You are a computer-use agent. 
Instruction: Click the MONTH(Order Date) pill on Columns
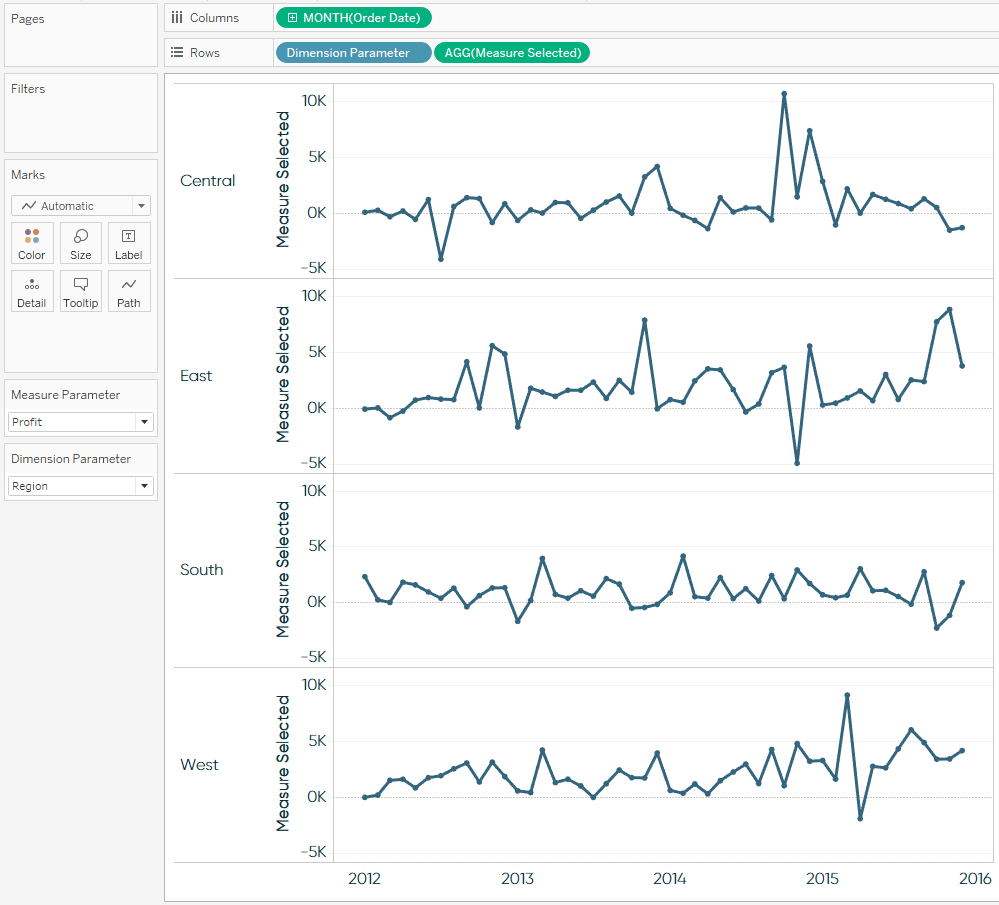pyautogui.click(x=360, y=17)
